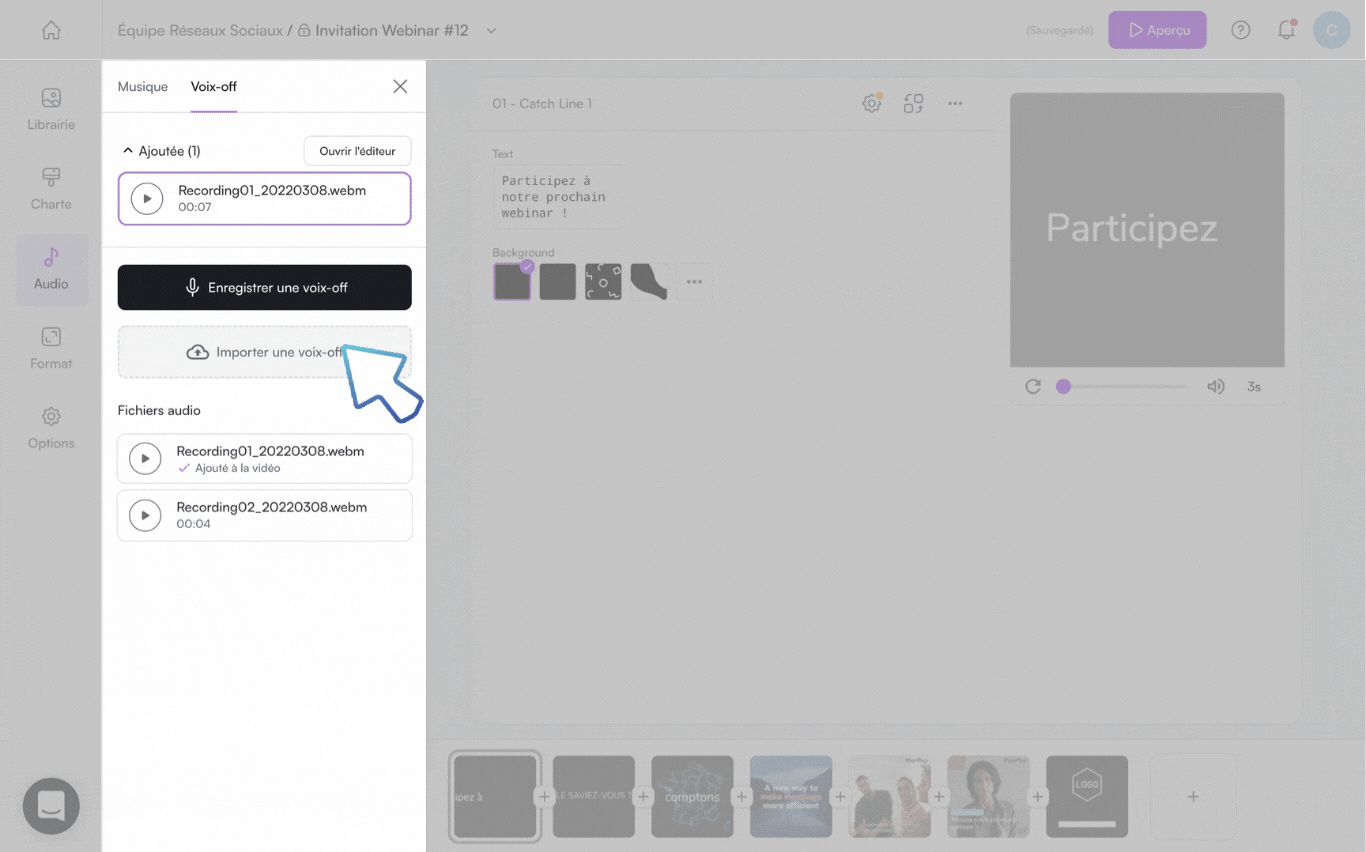Open scene settings gear icon
Screen dimensions: 1366x852
click(x=872, y=103)
